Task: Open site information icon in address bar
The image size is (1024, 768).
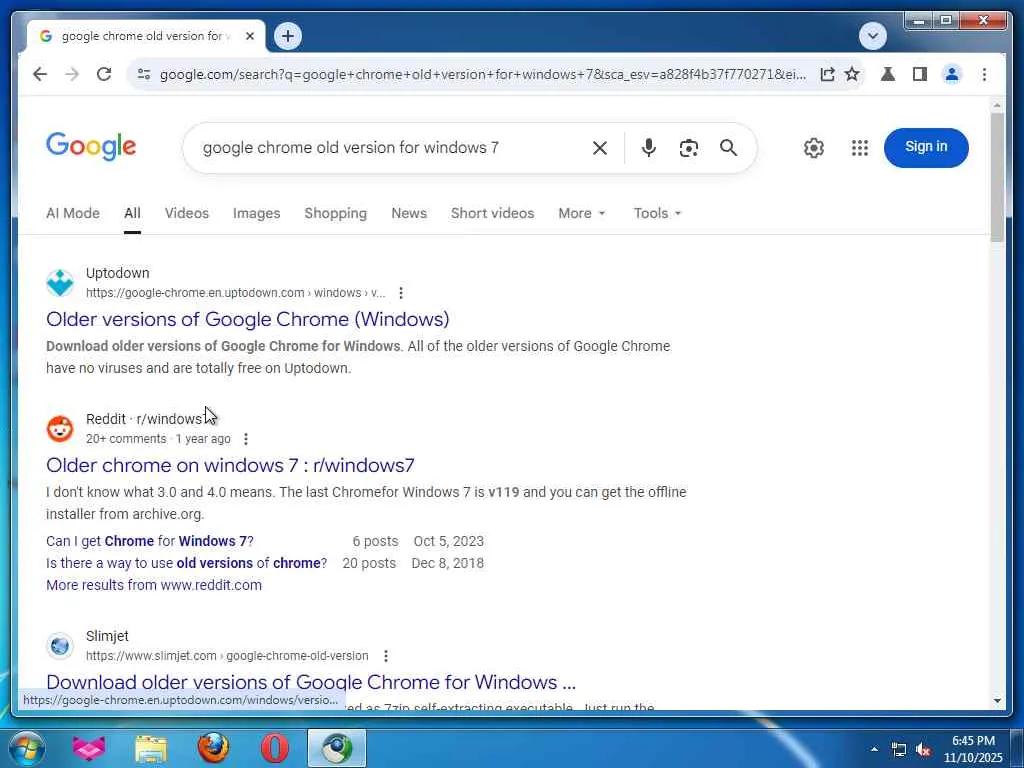Action: point(144,74)
